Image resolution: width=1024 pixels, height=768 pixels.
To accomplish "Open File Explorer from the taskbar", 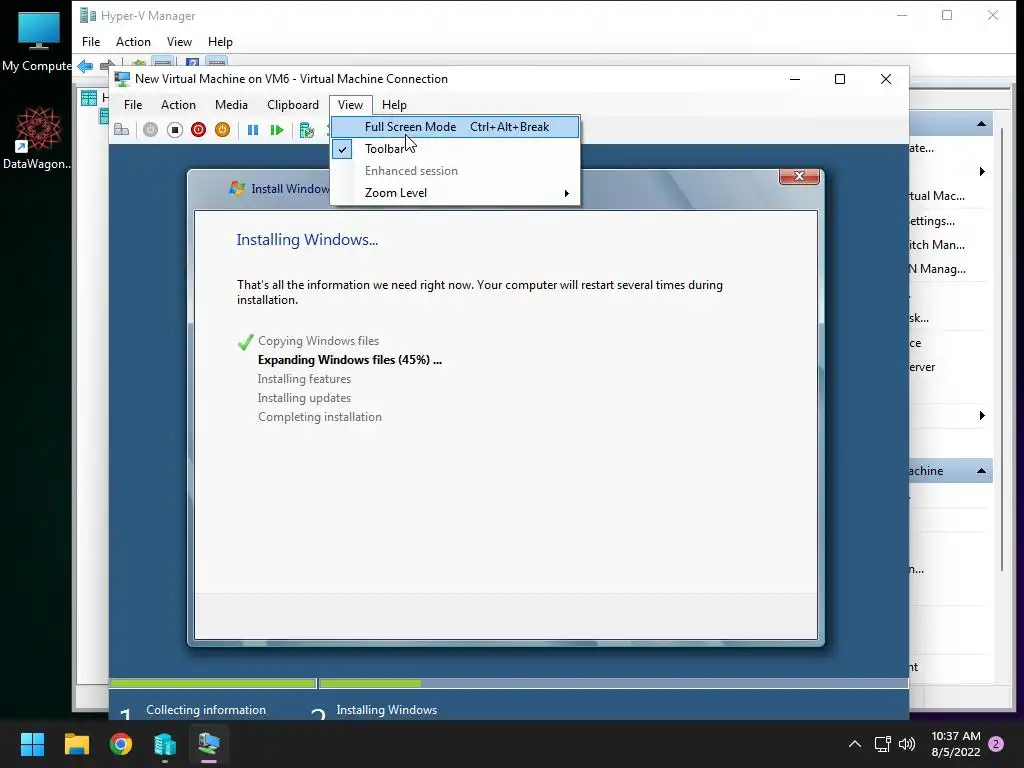I will click(x=76, y=744).
